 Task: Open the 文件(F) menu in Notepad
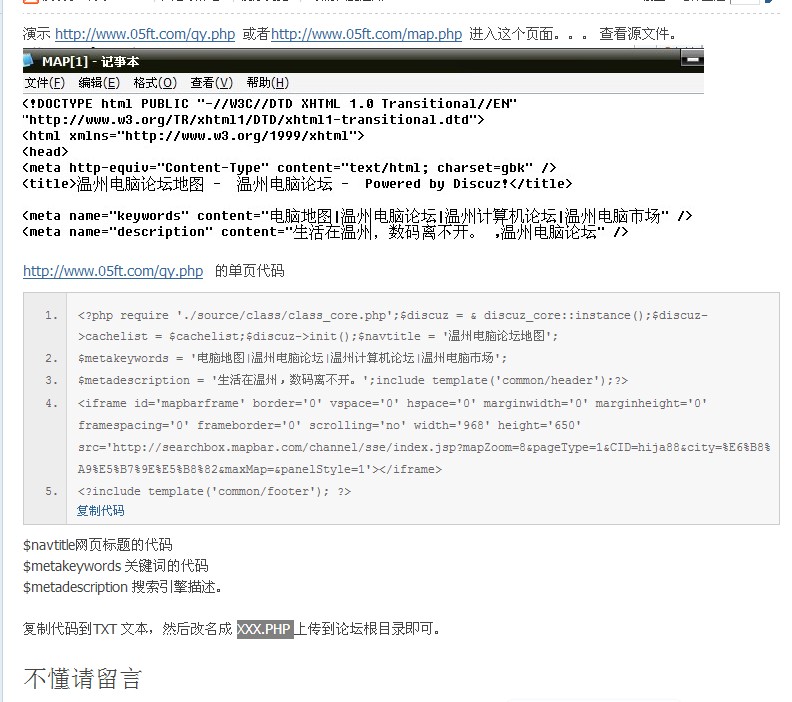(45, 82)
